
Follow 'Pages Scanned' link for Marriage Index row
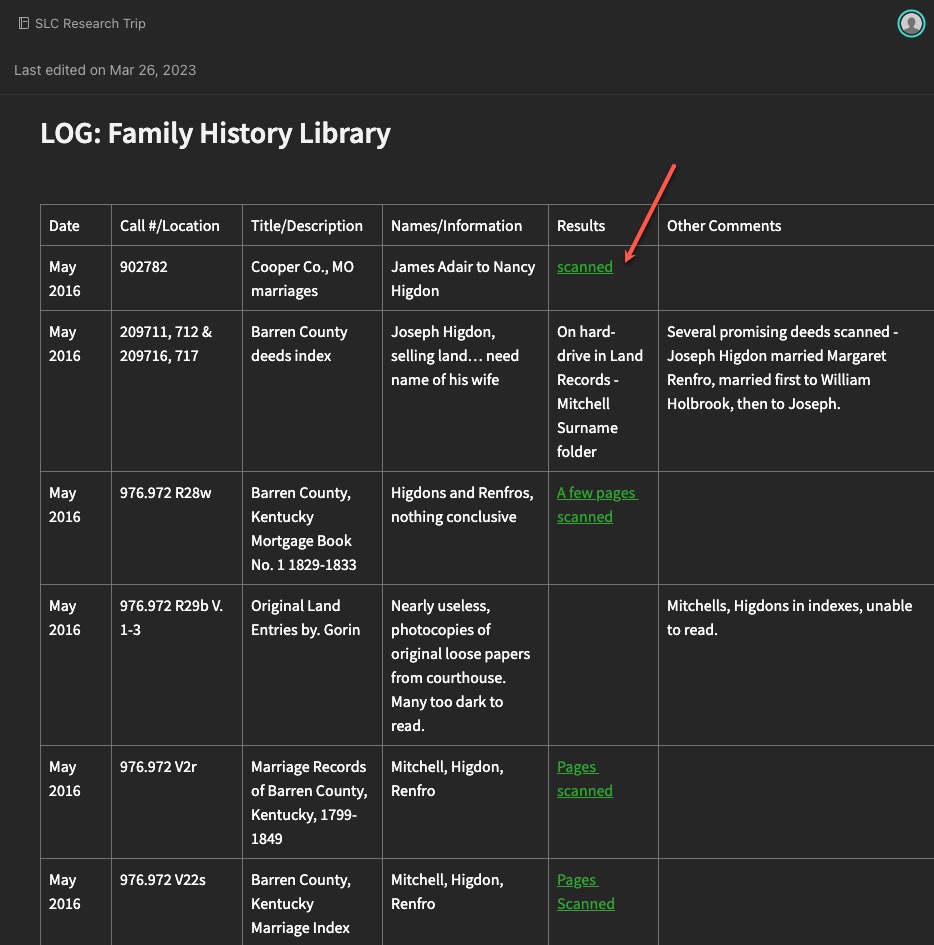click(585, 892)
